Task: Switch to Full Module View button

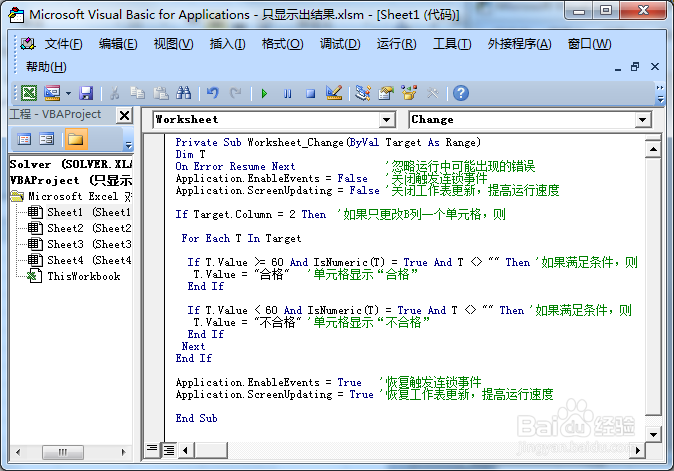Action: [169, 450]
